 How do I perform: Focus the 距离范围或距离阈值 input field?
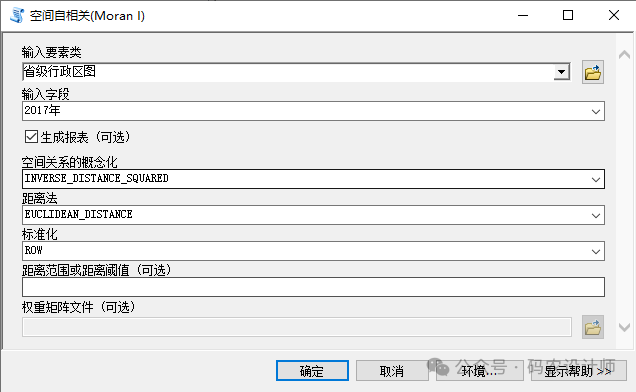click(x=313, y=287)
